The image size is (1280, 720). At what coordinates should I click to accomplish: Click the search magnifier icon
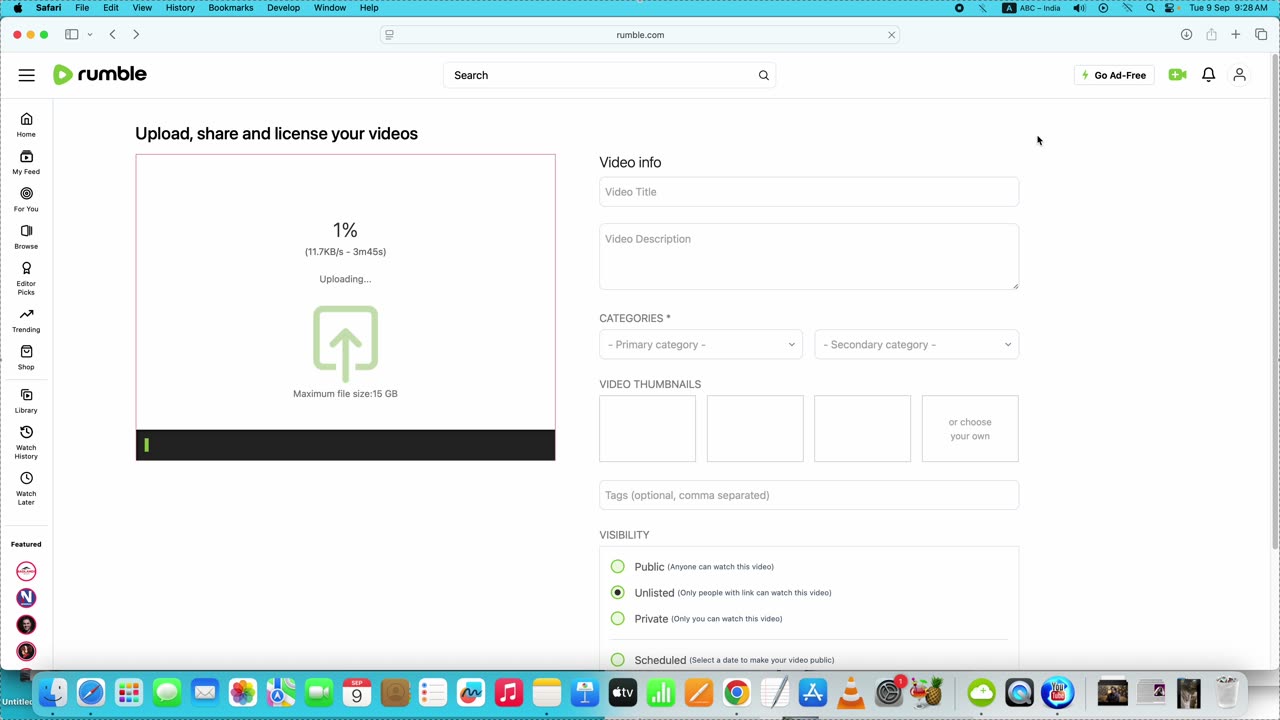click(x=764, y=75)
